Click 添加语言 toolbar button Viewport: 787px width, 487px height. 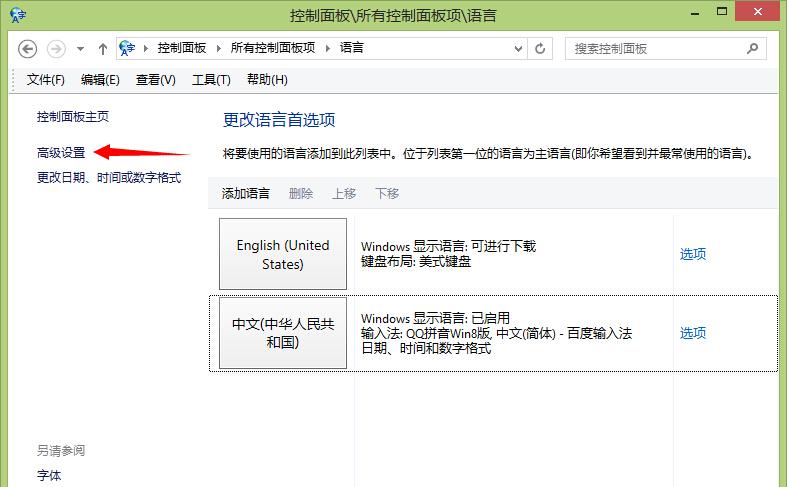[245, 193]
